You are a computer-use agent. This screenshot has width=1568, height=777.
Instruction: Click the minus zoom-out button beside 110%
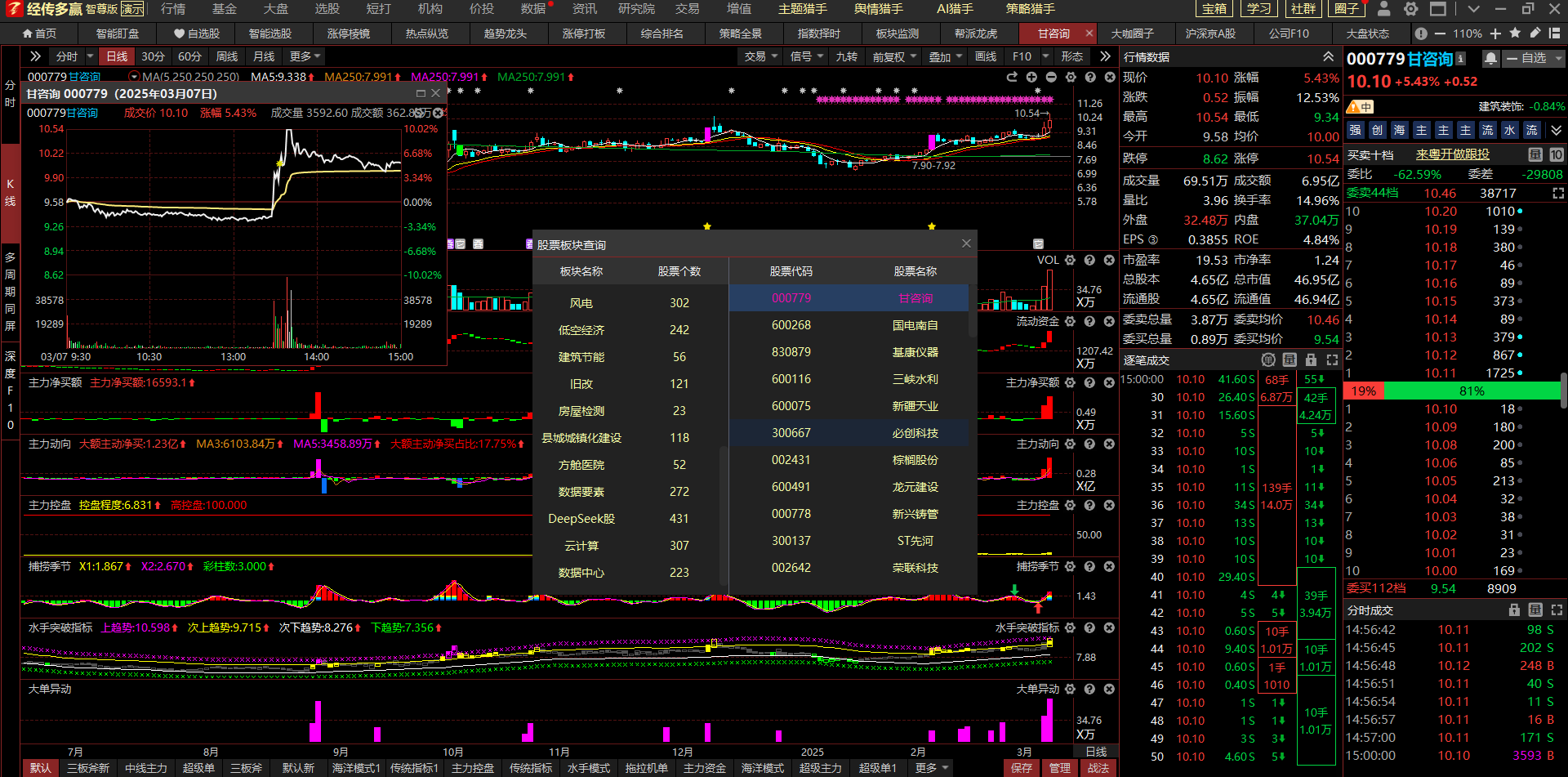(x=1439, y=33)
